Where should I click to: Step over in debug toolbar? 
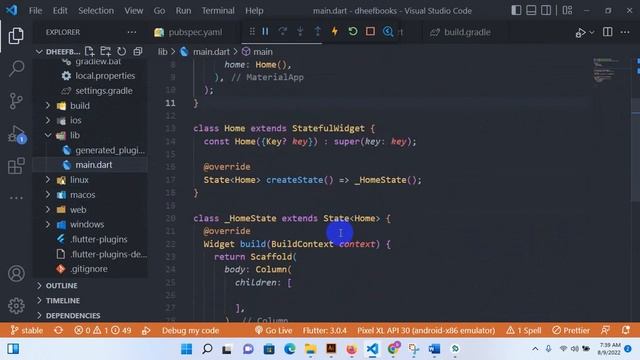click(282, 31)
